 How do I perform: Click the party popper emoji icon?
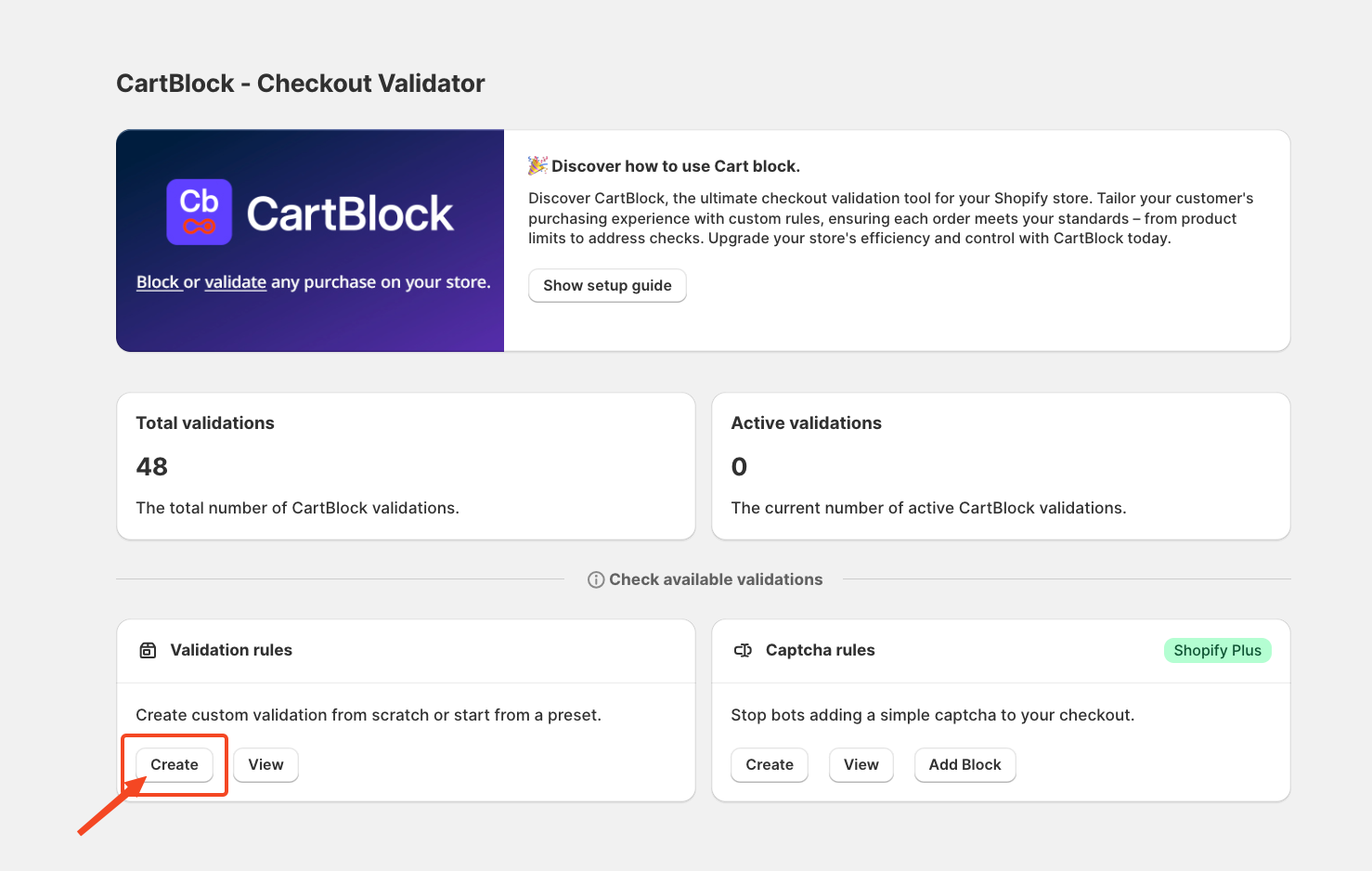(537, 165)
